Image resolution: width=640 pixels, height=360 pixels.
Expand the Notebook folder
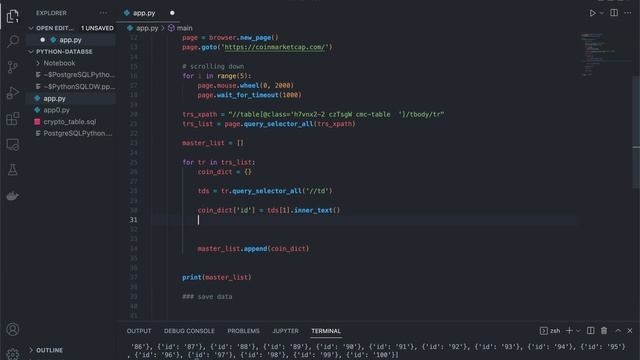tap(59, 63)
